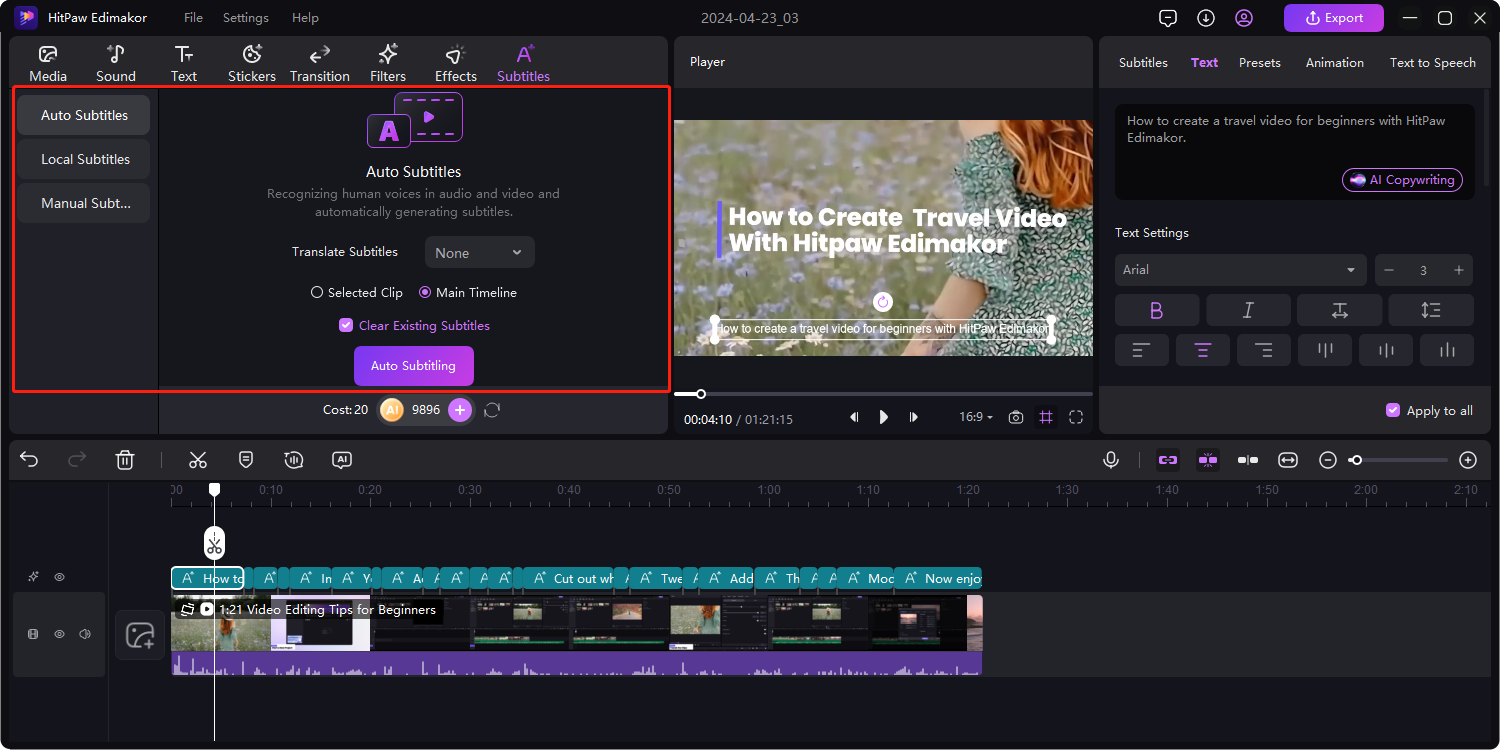The height and width of the screenshot is (750, 1500).
Task: Open the Translate Subtitles dropdown
Action: (480, 253)
